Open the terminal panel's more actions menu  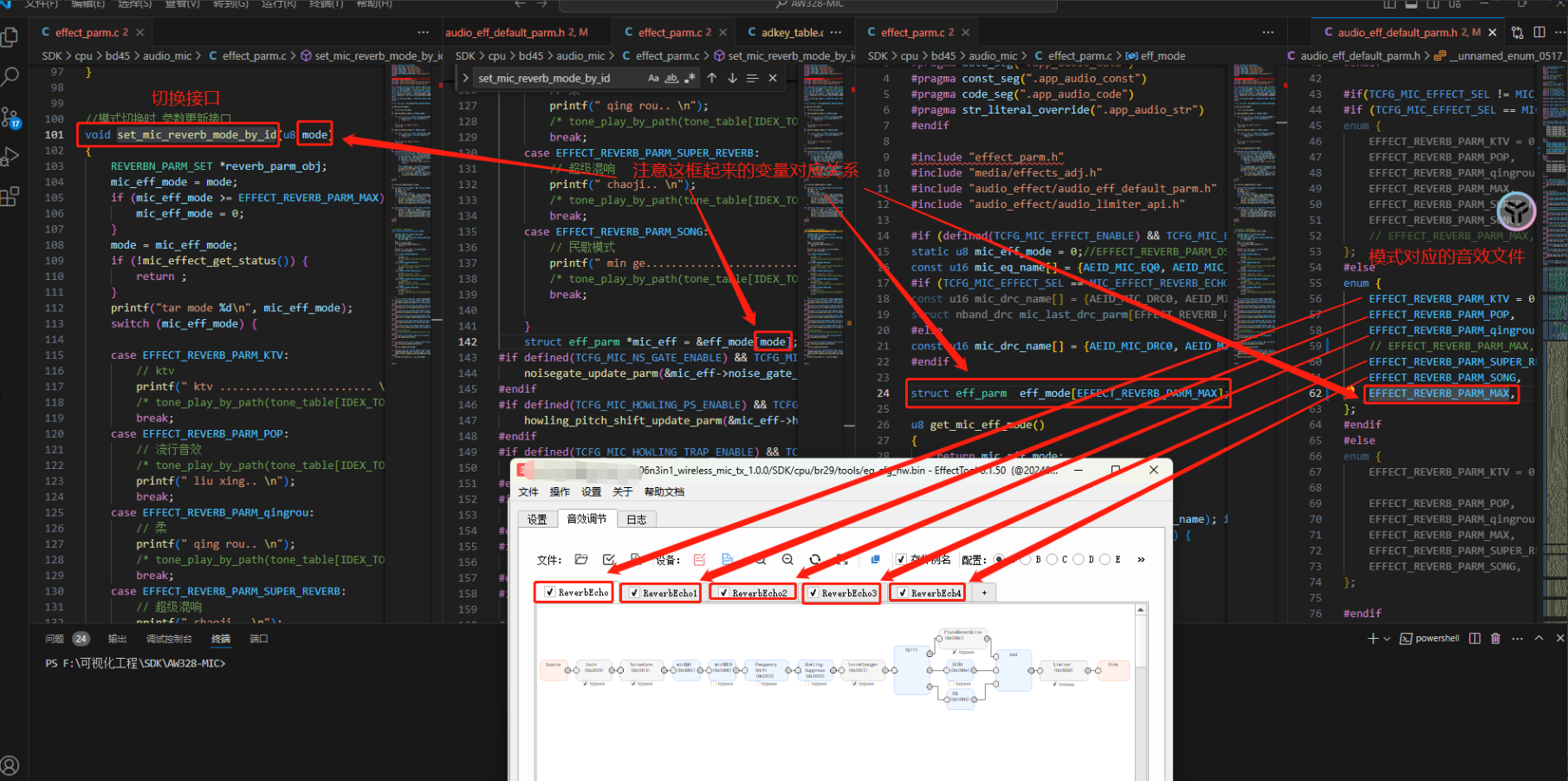(1517, 638)
